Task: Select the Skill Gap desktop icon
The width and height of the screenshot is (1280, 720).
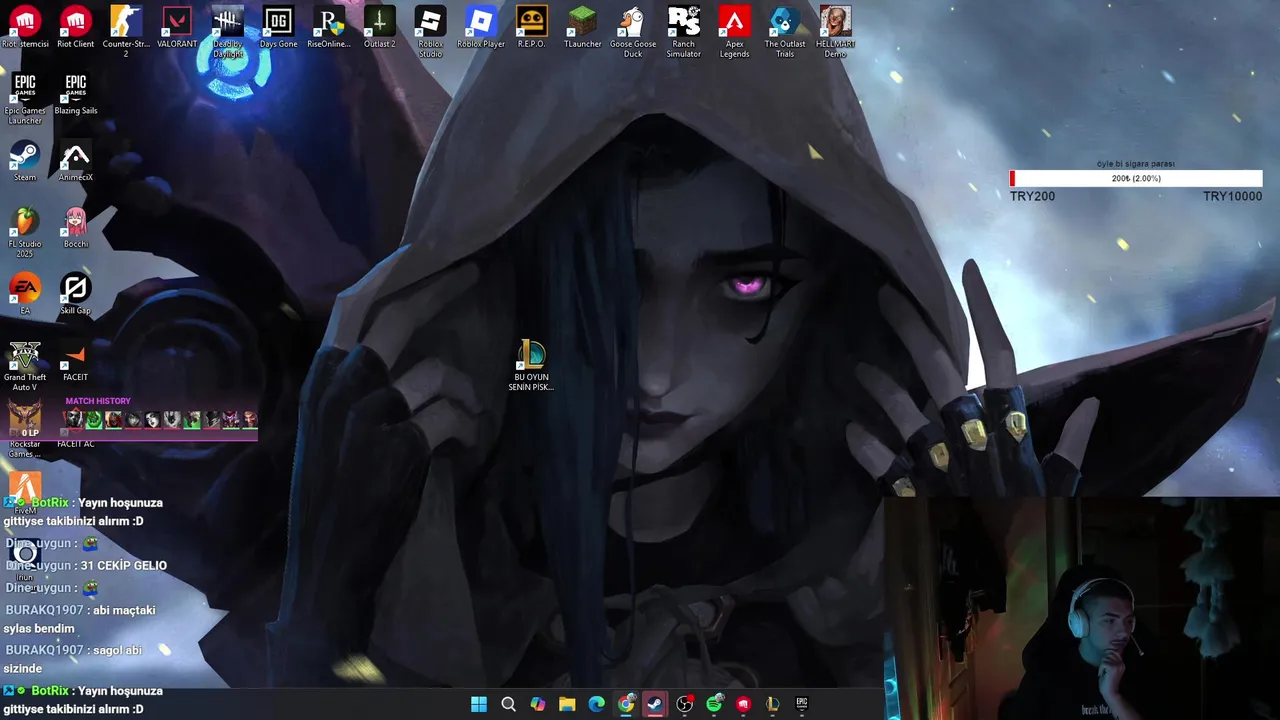Action: click(x=75, y=294)
